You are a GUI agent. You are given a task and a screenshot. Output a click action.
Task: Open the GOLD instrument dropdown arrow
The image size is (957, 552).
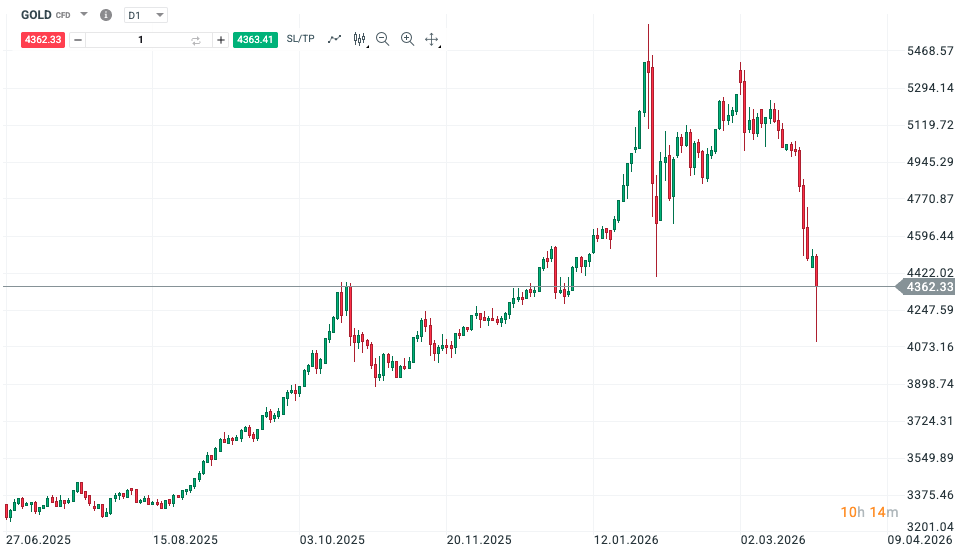[84, 15]
